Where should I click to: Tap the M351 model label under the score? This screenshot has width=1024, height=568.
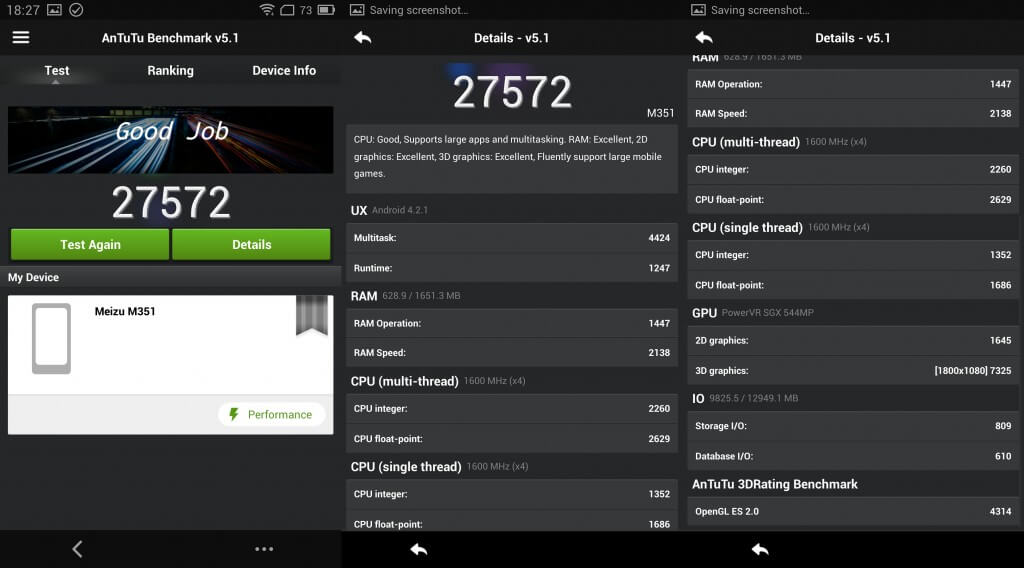pyautogui.click(x=660, y=113)
